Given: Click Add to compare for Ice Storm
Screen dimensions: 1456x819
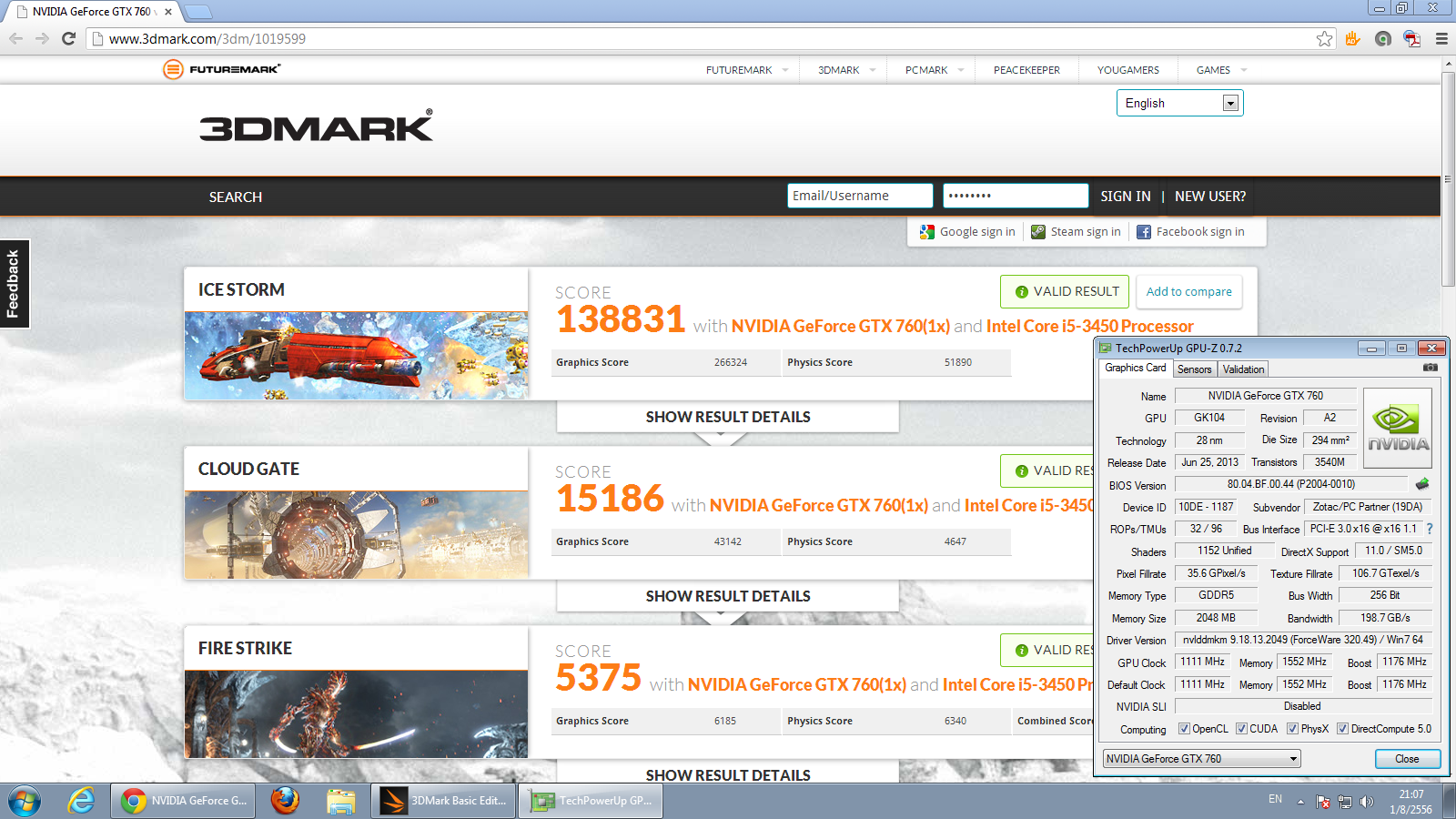Looking at the screenshot, I should coord(1188,291).
